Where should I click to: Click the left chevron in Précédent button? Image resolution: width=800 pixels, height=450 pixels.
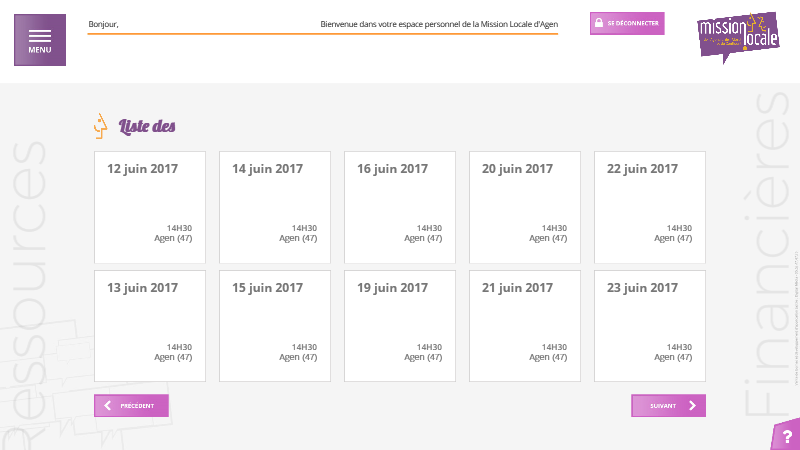click(107, 406)
